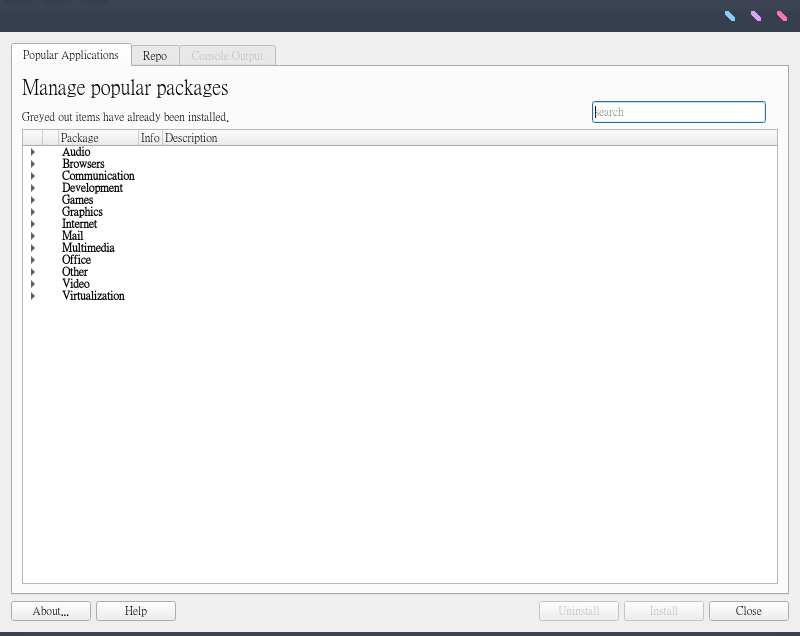Click the pink title bar button
This screenshot has height=636, width=800.
point(782,16)
